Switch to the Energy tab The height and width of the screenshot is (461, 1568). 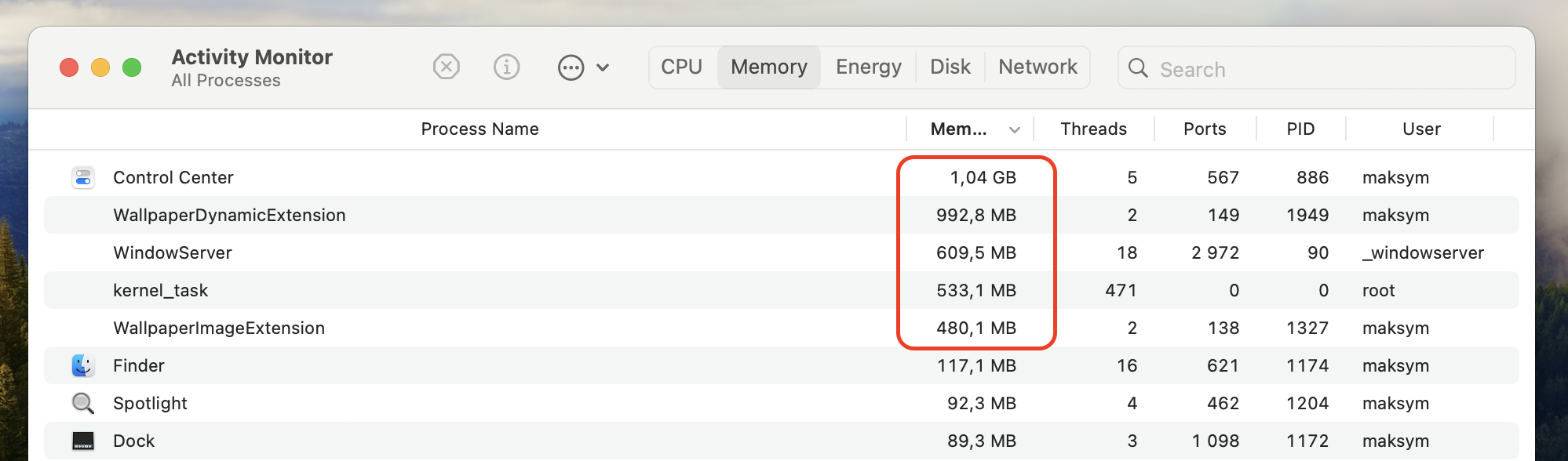click(868, 67)
